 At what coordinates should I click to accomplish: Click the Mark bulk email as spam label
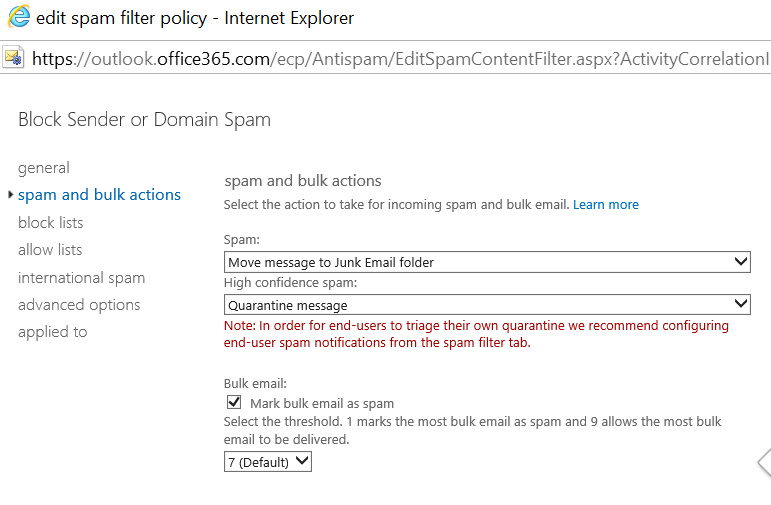click(x=322, y=404)
